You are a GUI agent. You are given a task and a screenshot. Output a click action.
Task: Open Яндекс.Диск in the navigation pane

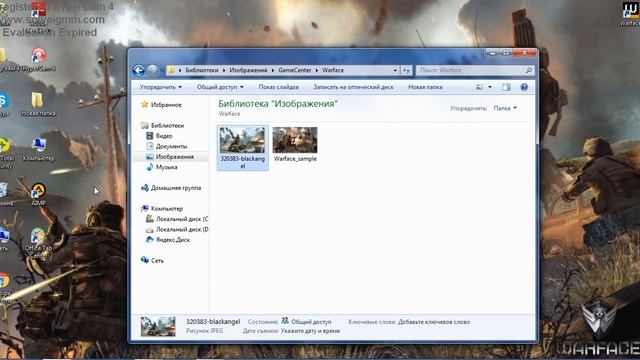pyautogui.click(x=168, y=240)
